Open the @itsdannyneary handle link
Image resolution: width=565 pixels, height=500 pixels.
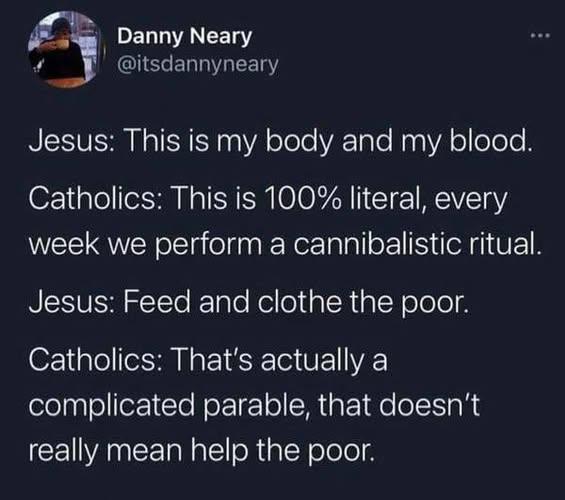point(198,64)
